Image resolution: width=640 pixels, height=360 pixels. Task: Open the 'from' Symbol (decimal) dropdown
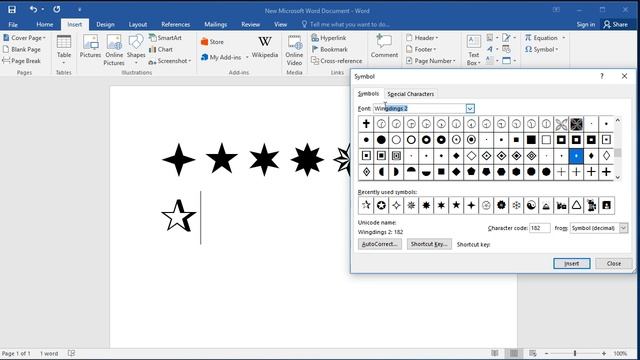(623, 228)
